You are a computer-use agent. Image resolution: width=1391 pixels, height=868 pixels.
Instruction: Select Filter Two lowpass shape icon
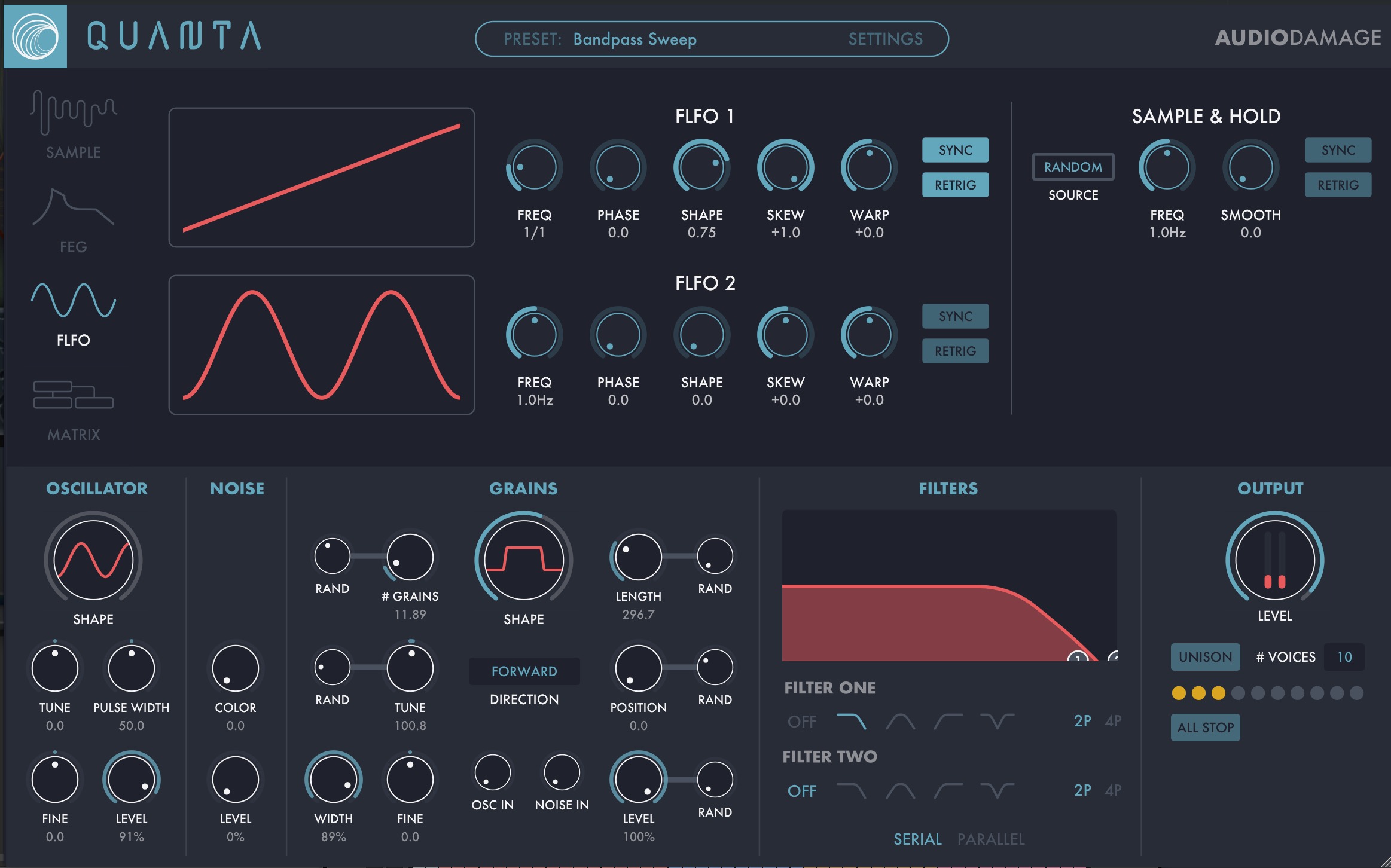(x=851, y=791)
